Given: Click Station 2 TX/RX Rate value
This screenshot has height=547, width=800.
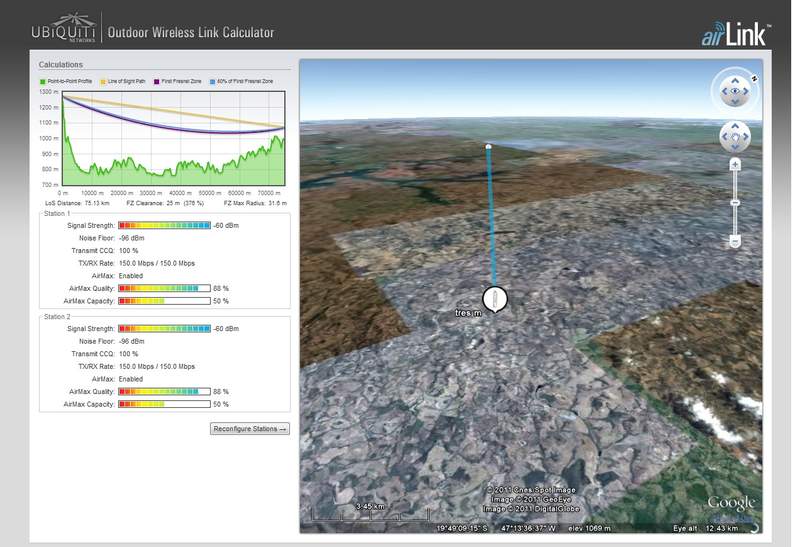Looking at the screenshot, I should pos(157,366).
